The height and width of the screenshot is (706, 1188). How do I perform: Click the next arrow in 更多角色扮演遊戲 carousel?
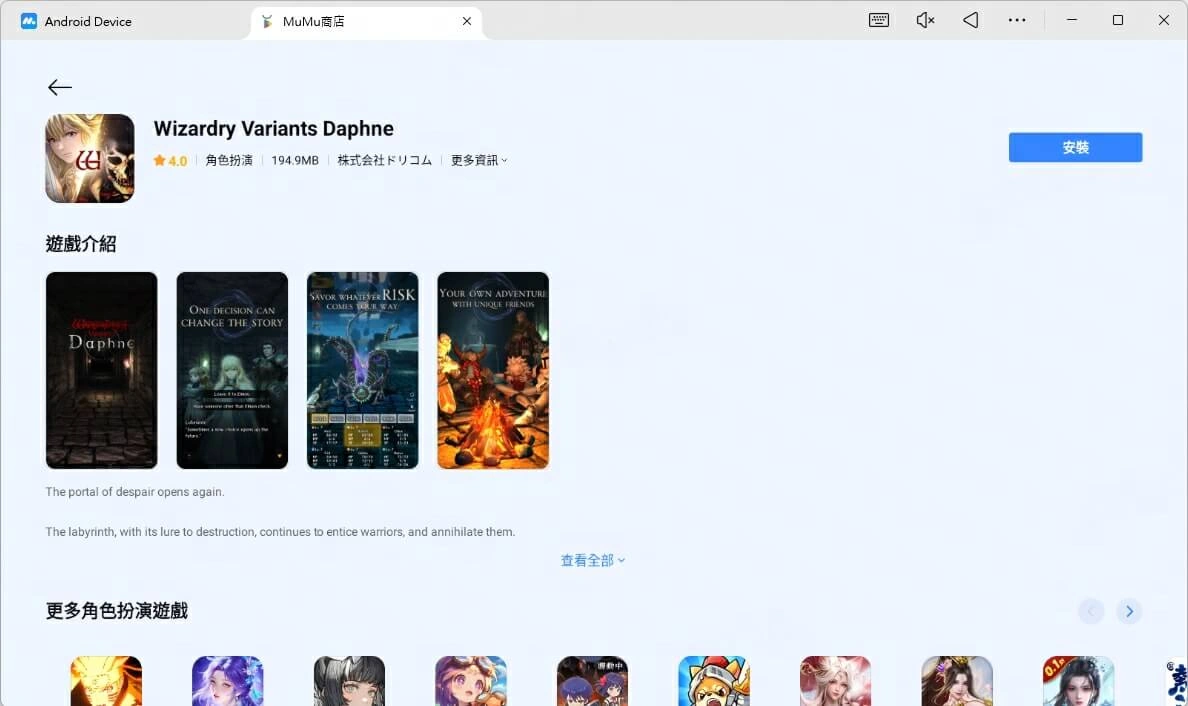pos(1129,611)
